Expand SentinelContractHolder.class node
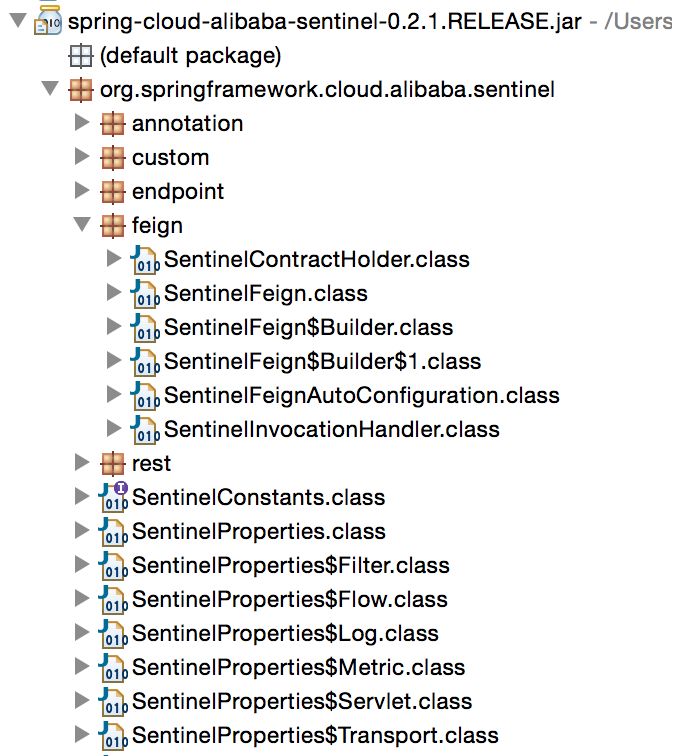 pos(114,260)
